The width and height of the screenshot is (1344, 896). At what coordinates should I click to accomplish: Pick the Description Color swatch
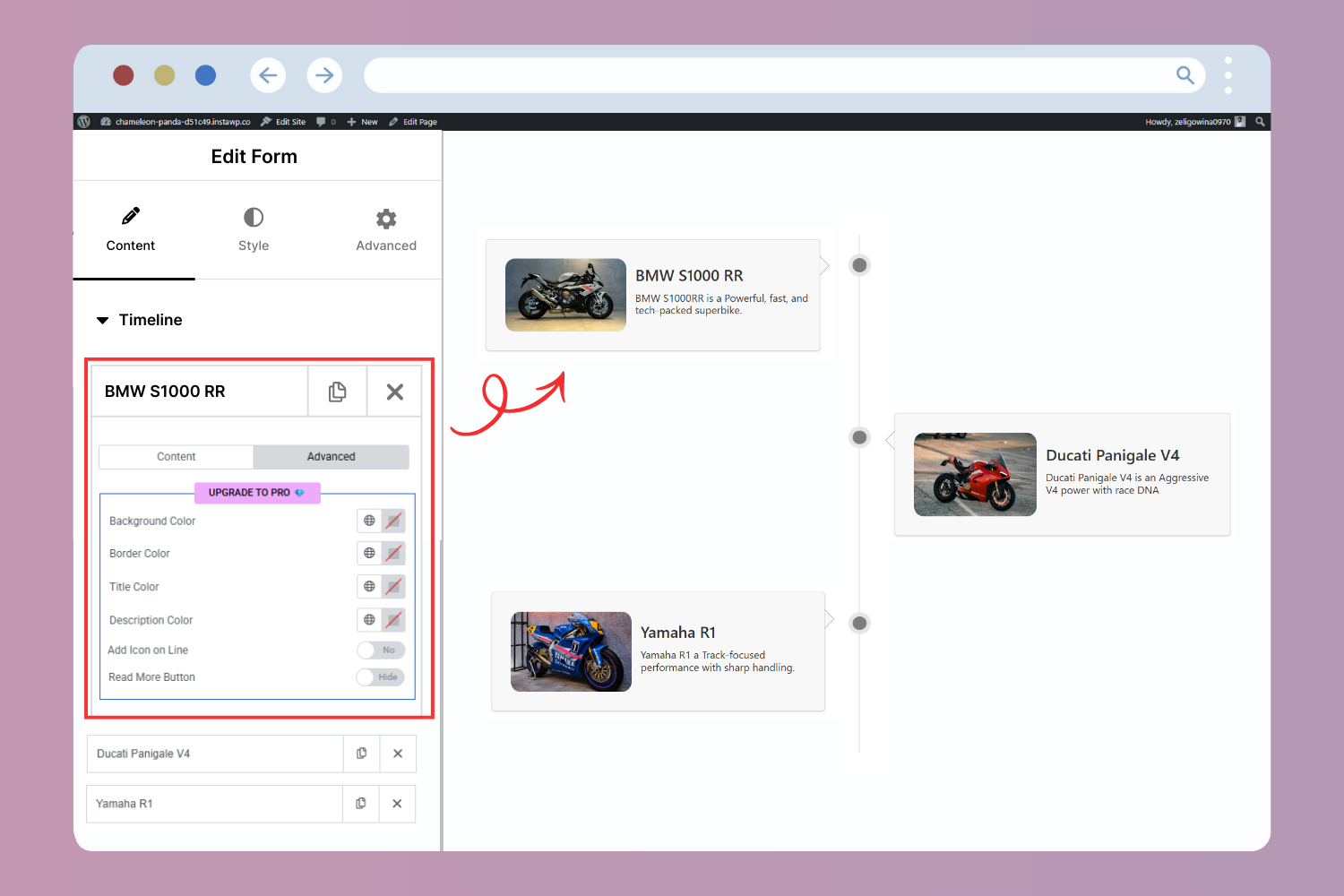(x=393, y=620)
